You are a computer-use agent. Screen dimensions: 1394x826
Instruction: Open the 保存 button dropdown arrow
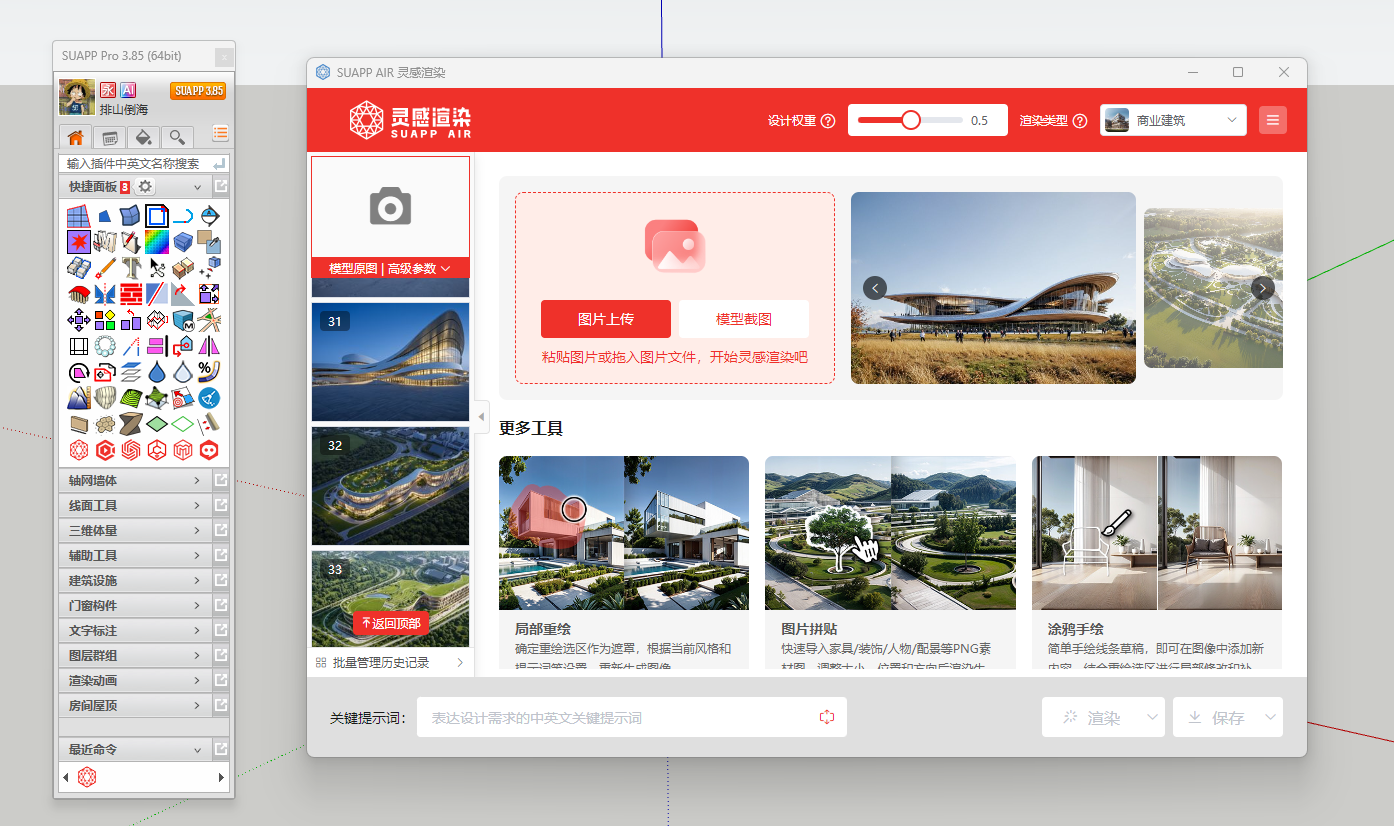[x=1271, y=717]
